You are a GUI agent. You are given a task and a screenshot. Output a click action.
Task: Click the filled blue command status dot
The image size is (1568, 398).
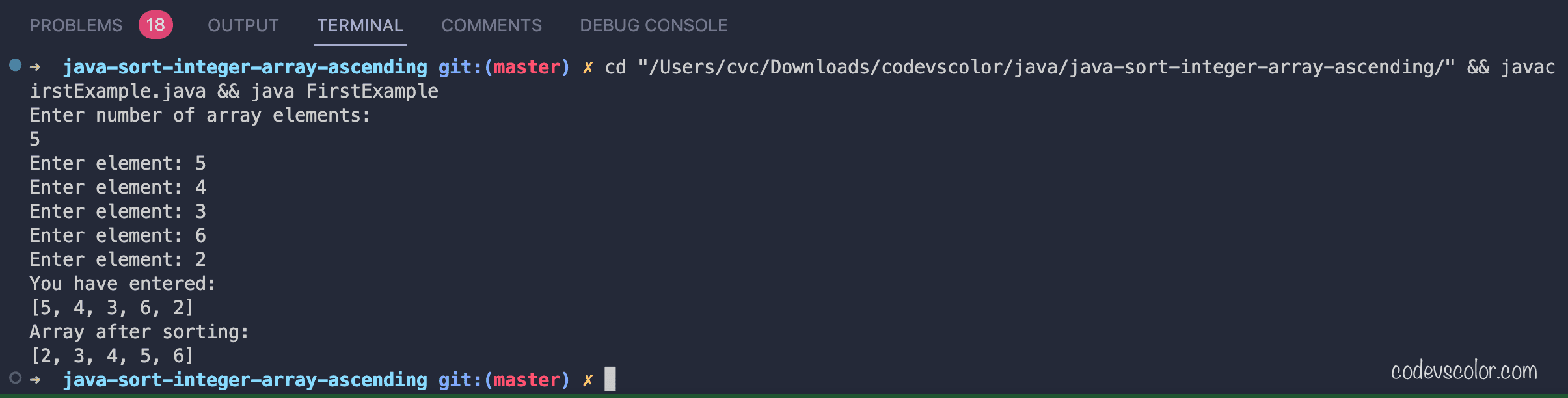pos(16,65)
